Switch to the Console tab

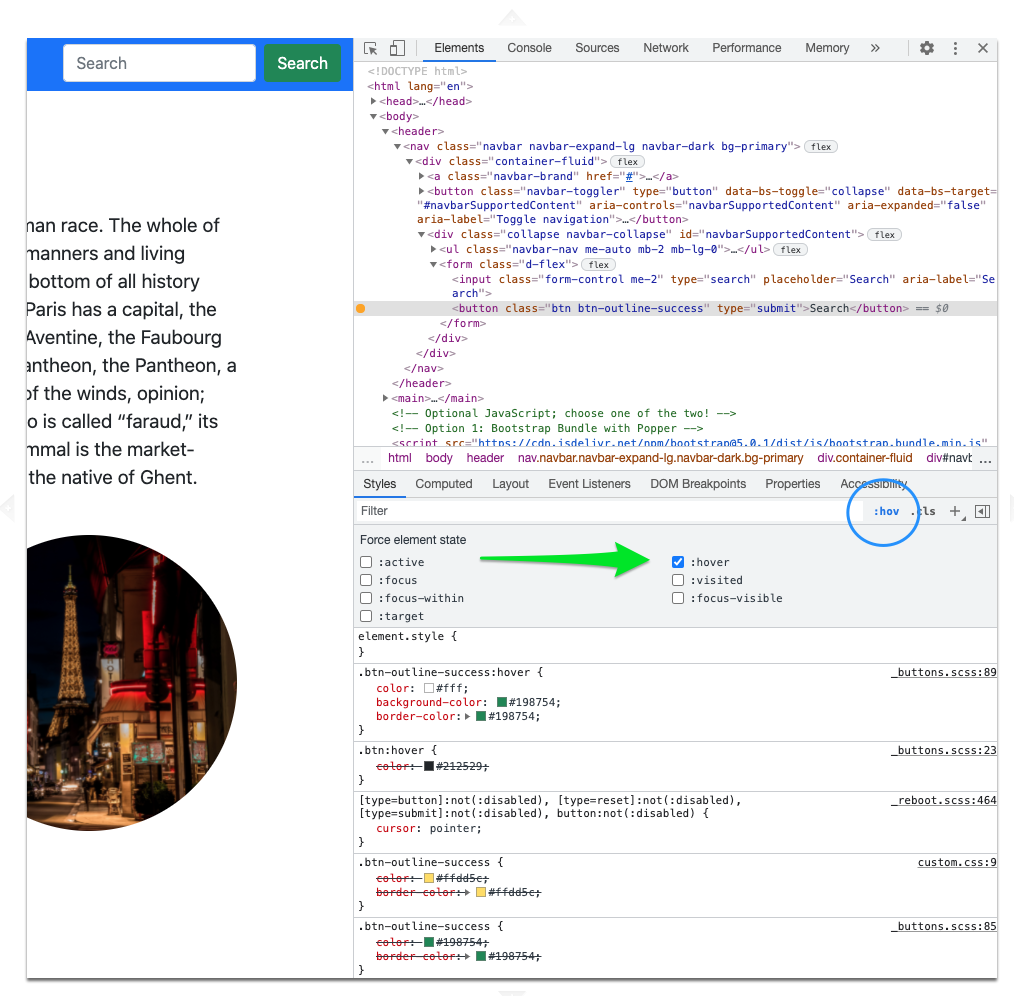pyautogui.click(x=529, y=47)
